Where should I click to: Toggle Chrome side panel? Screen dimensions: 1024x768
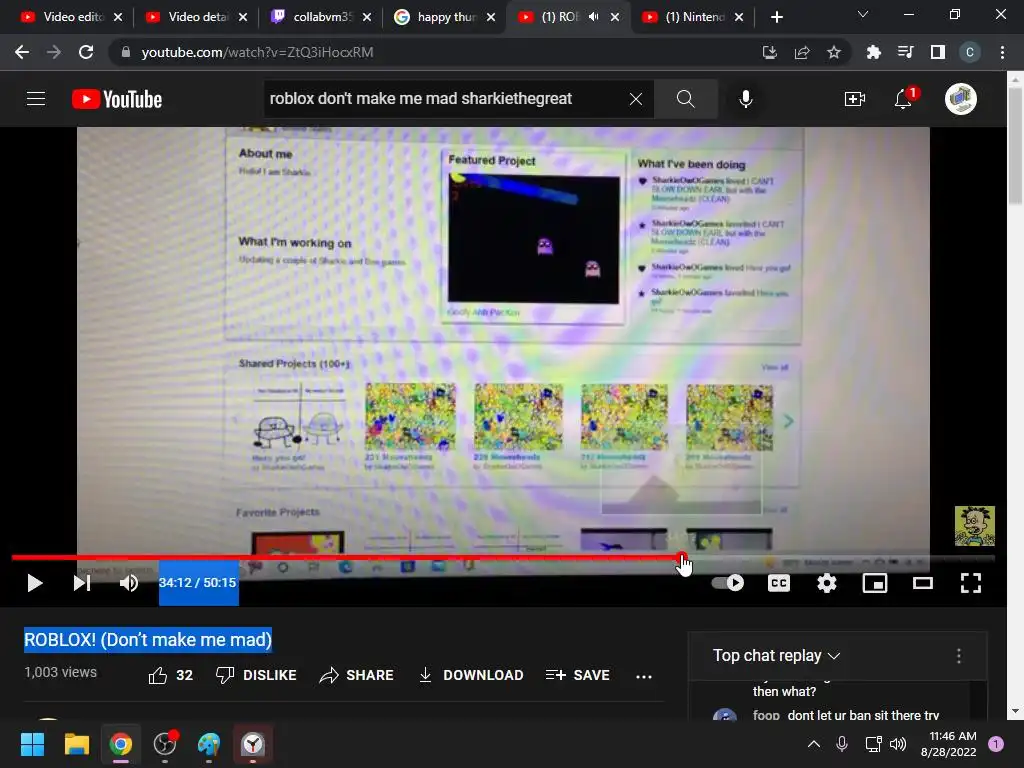(x=938, y=52)
